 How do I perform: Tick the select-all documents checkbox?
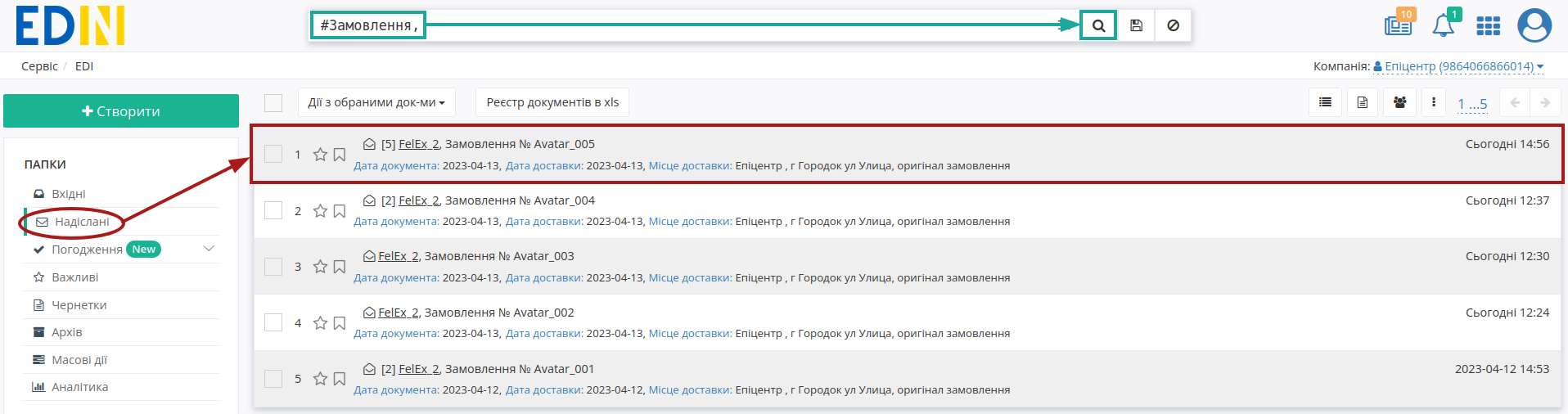[273, 102]
